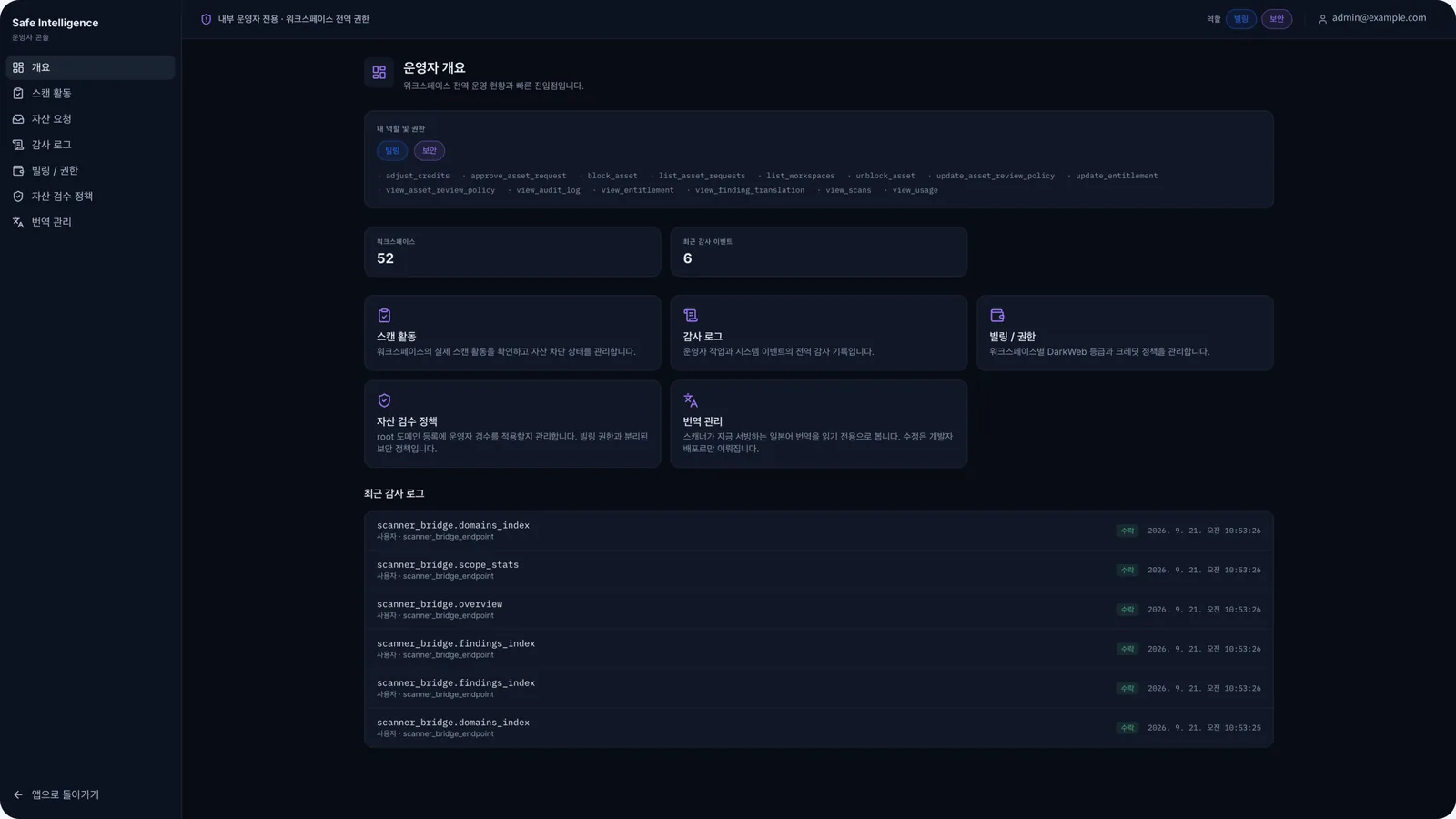Click the shield icon in the top banner

[207, 19]
